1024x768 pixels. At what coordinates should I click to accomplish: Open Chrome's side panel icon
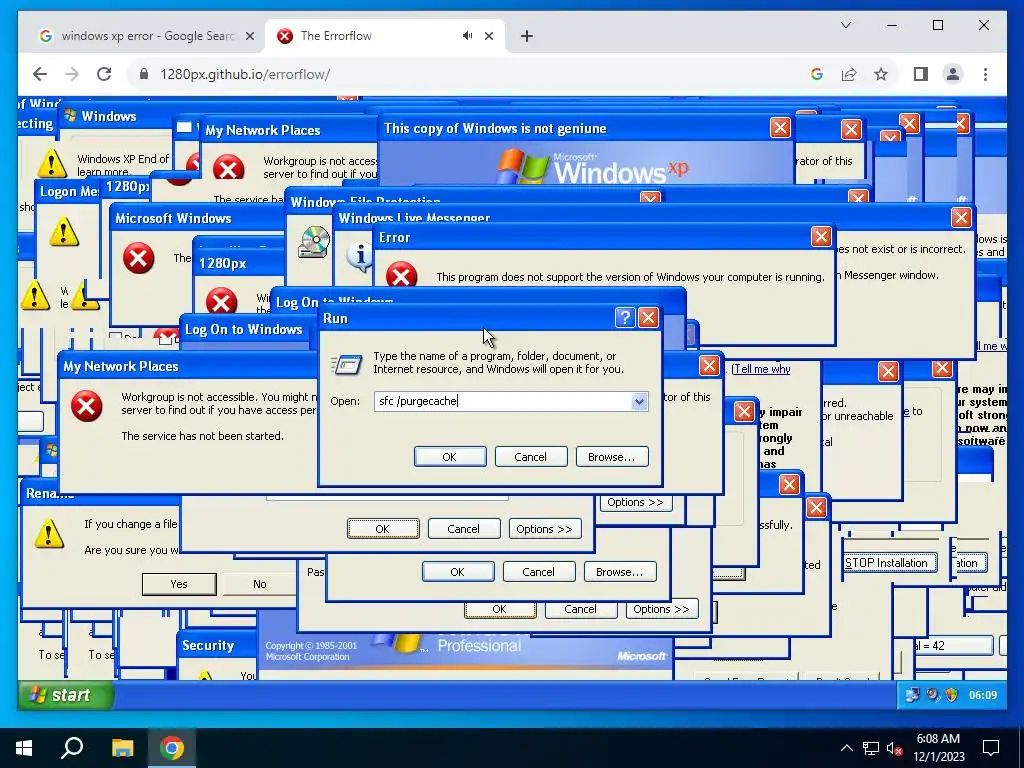pos(921,74)
